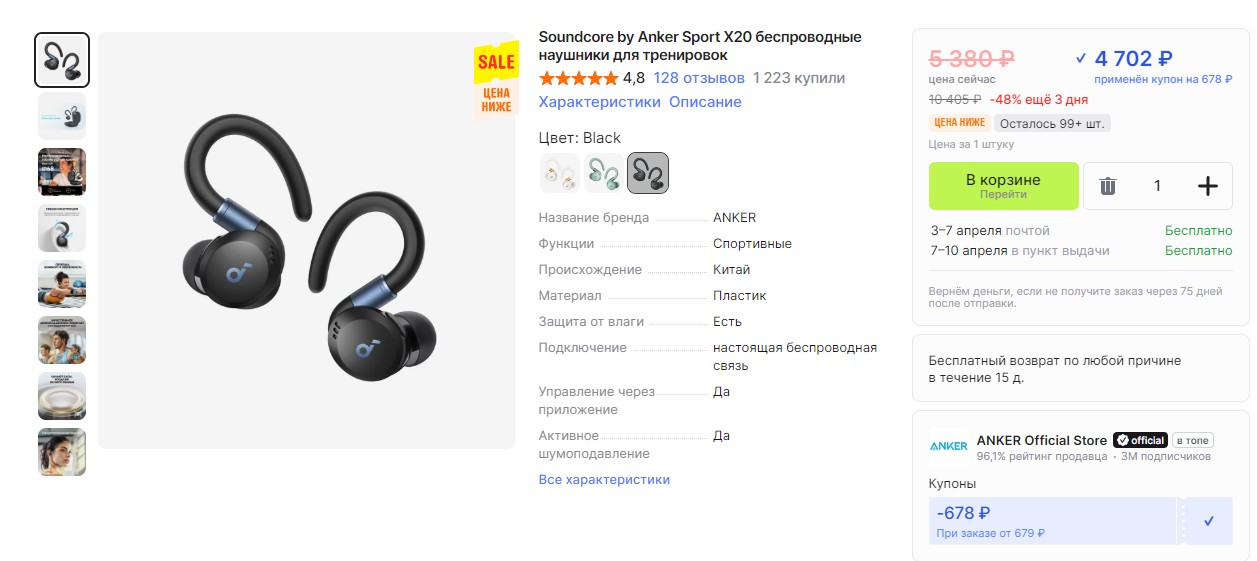The height and width of the screenshot is (561, 1257).
Task: Choose the green color variant swatch
Action: pos(603,173)
